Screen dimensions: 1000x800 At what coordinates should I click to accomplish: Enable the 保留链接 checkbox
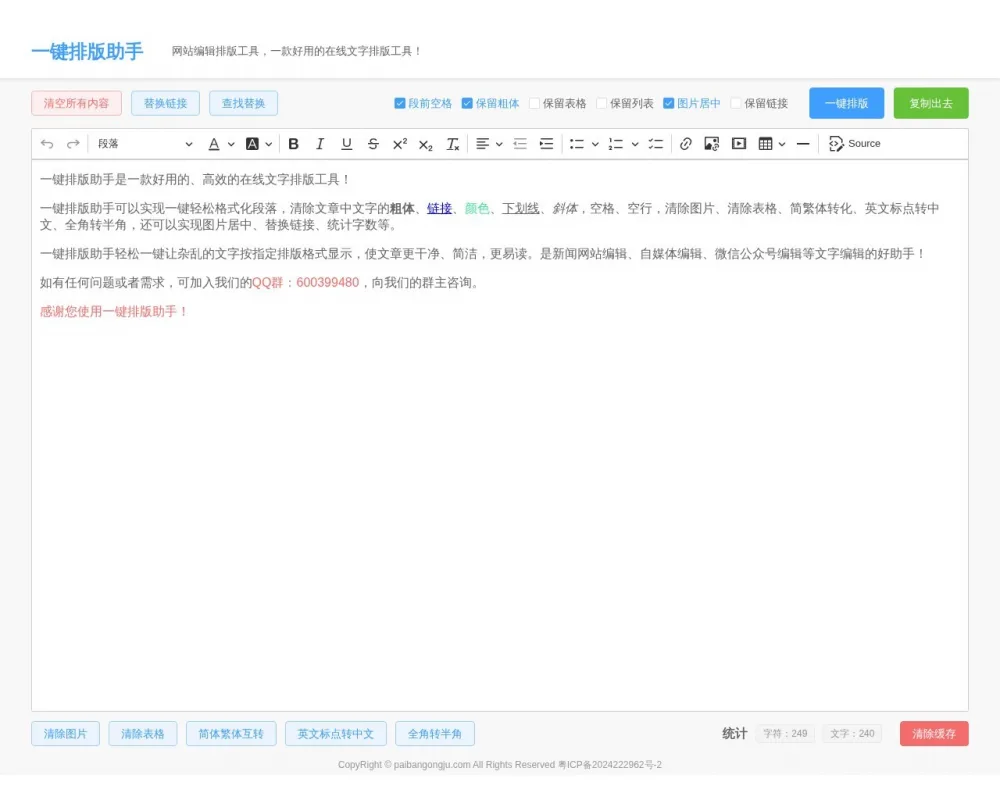click(736, 103)
